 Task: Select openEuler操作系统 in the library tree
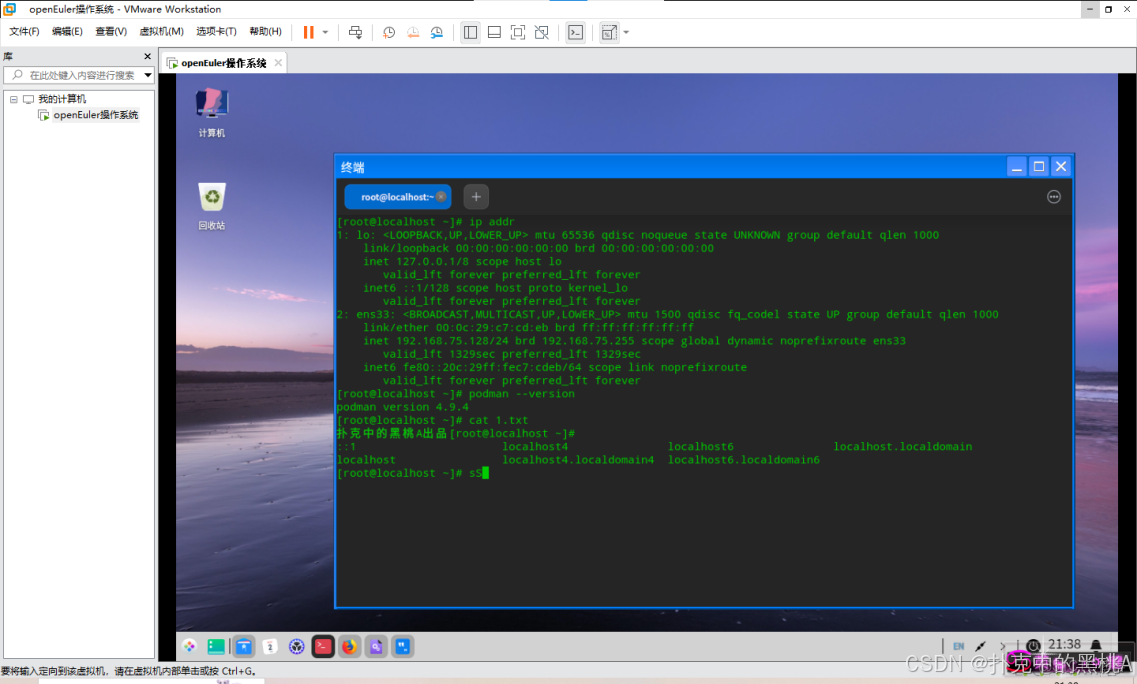click(95, 115)
